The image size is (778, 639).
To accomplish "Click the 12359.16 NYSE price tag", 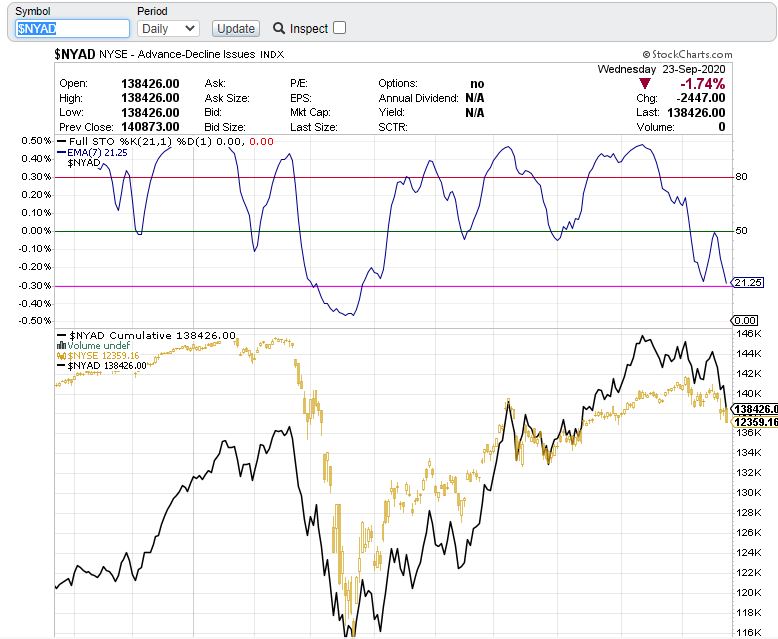I will (755, 422).
